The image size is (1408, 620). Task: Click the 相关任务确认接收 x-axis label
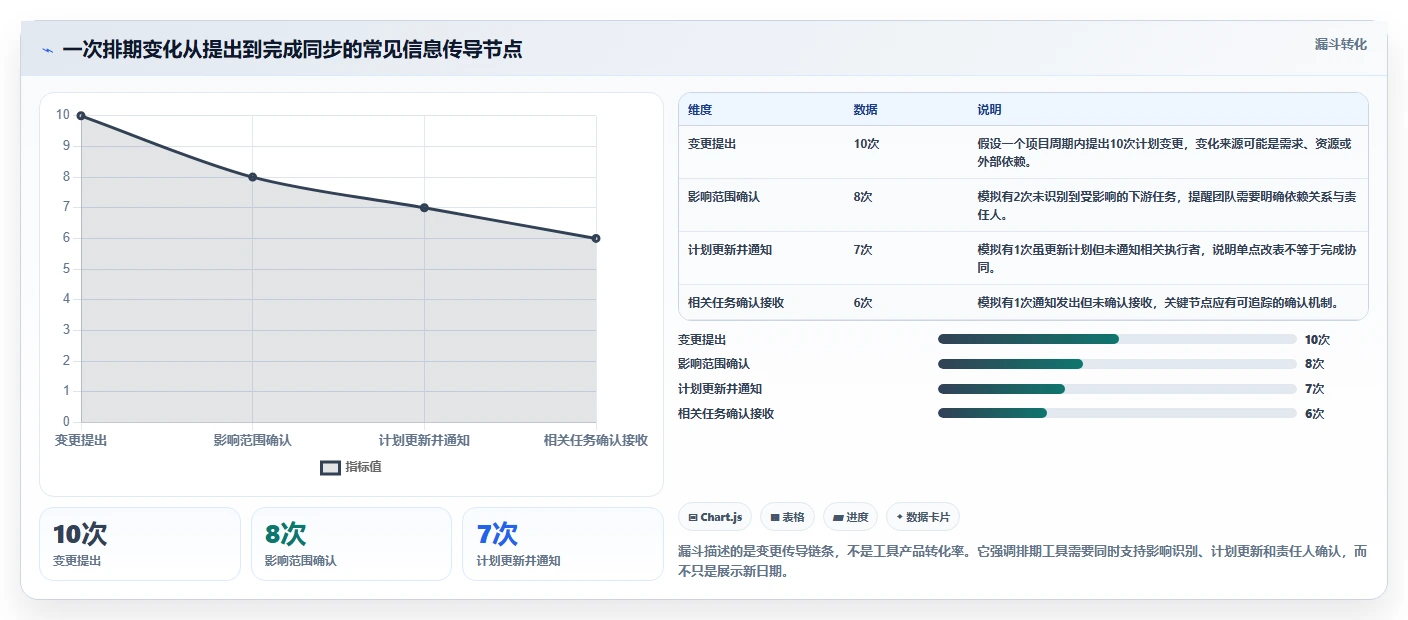(596, 440)
